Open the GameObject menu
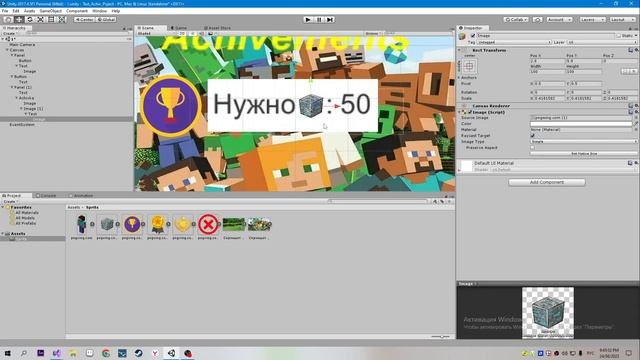Image resolution: width=640 pixels, height=360 pixels. [x=51, y=11]
